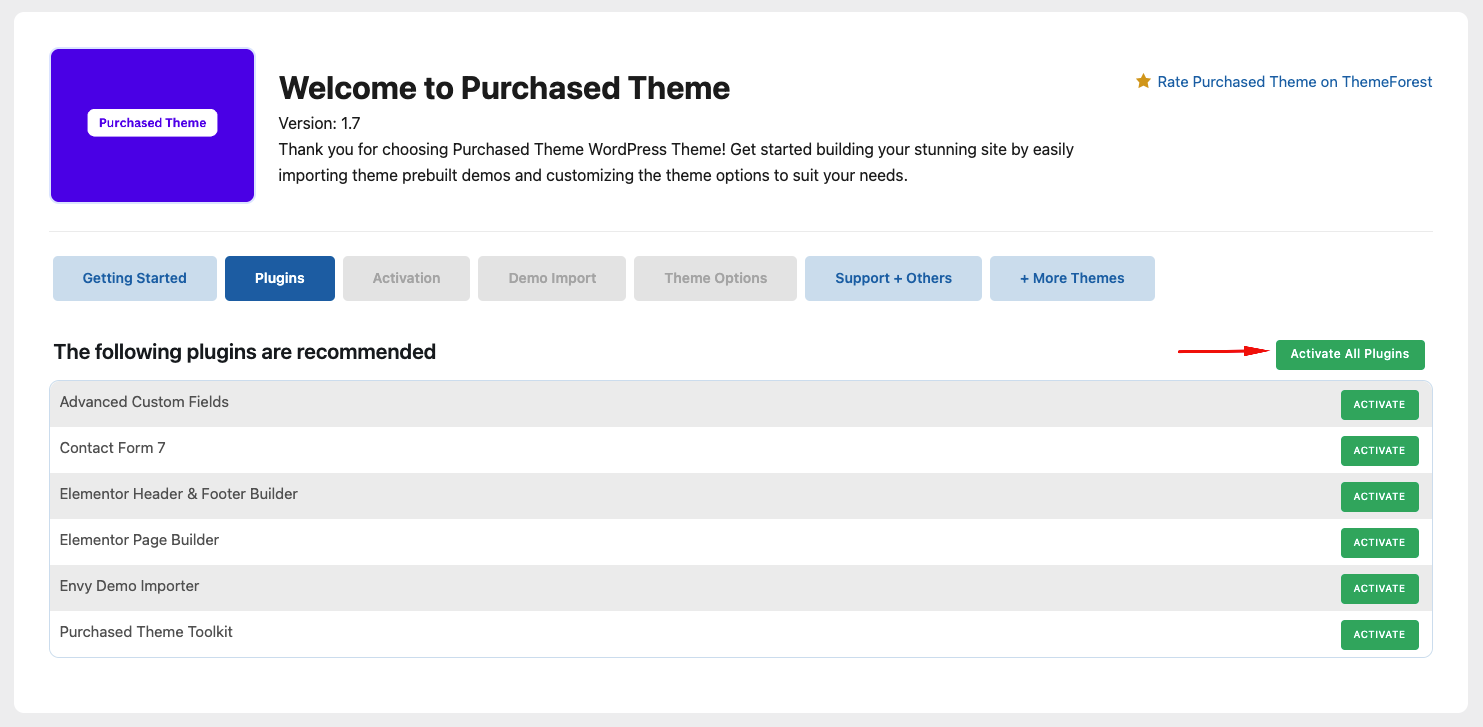Click the Advanced Custom Fields plugin name
The width and height of the screenshot is (1483, 727).
click(144, 402)
